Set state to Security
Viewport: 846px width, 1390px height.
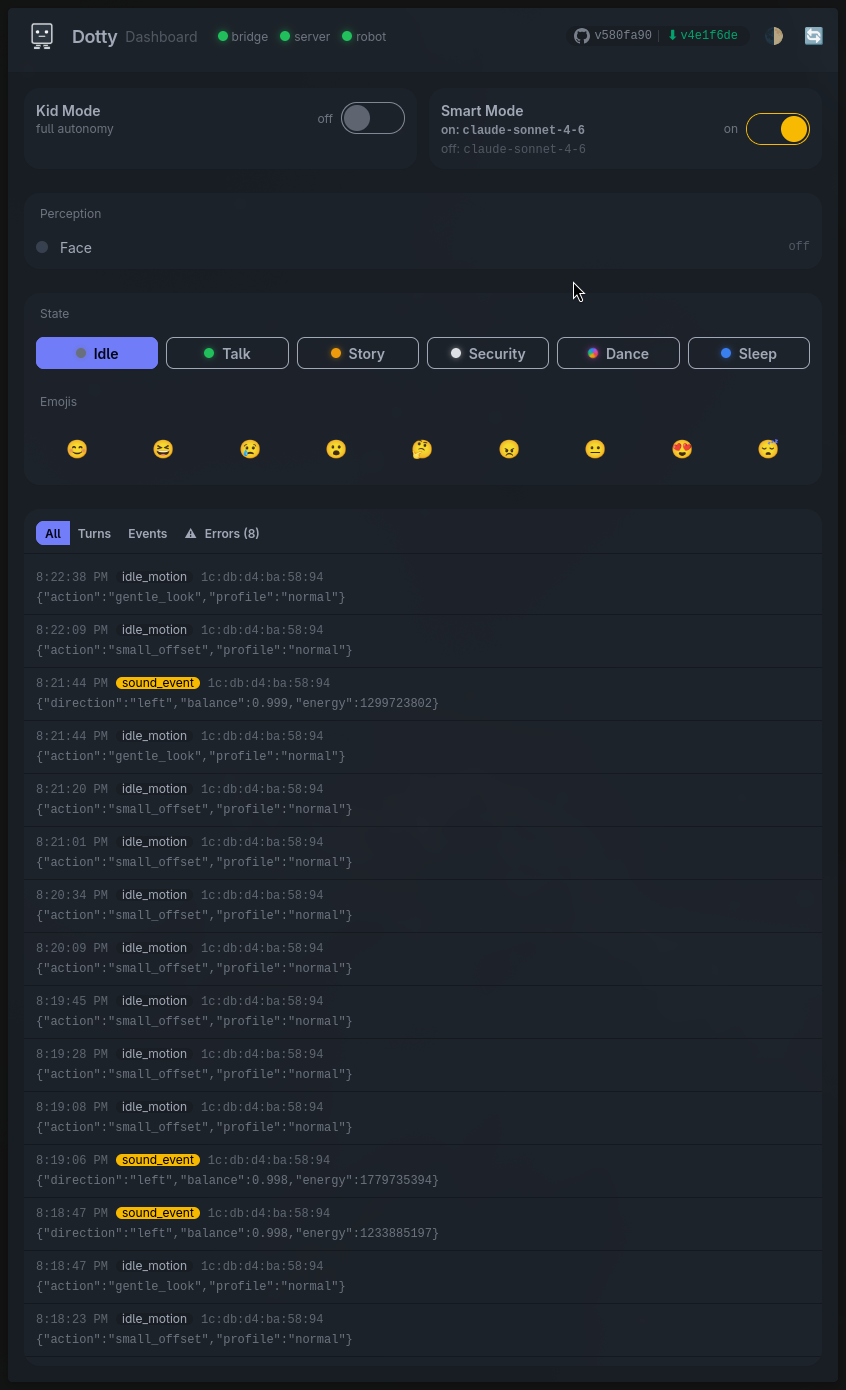488,353
